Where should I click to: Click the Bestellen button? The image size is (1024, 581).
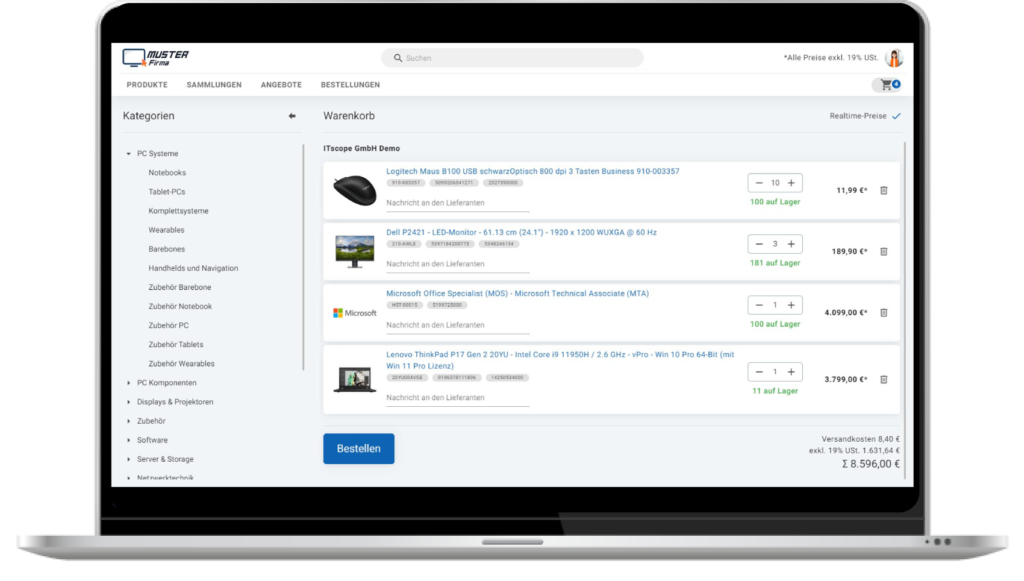(x=358, y=448)
